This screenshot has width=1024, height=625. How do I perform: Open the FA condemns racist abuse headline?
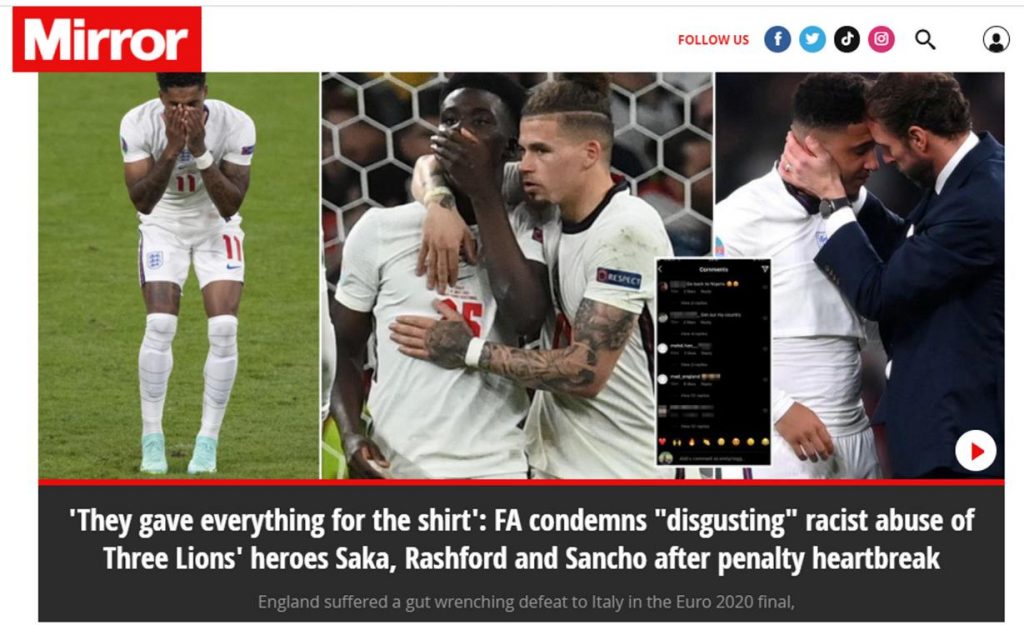coord(522,539)
